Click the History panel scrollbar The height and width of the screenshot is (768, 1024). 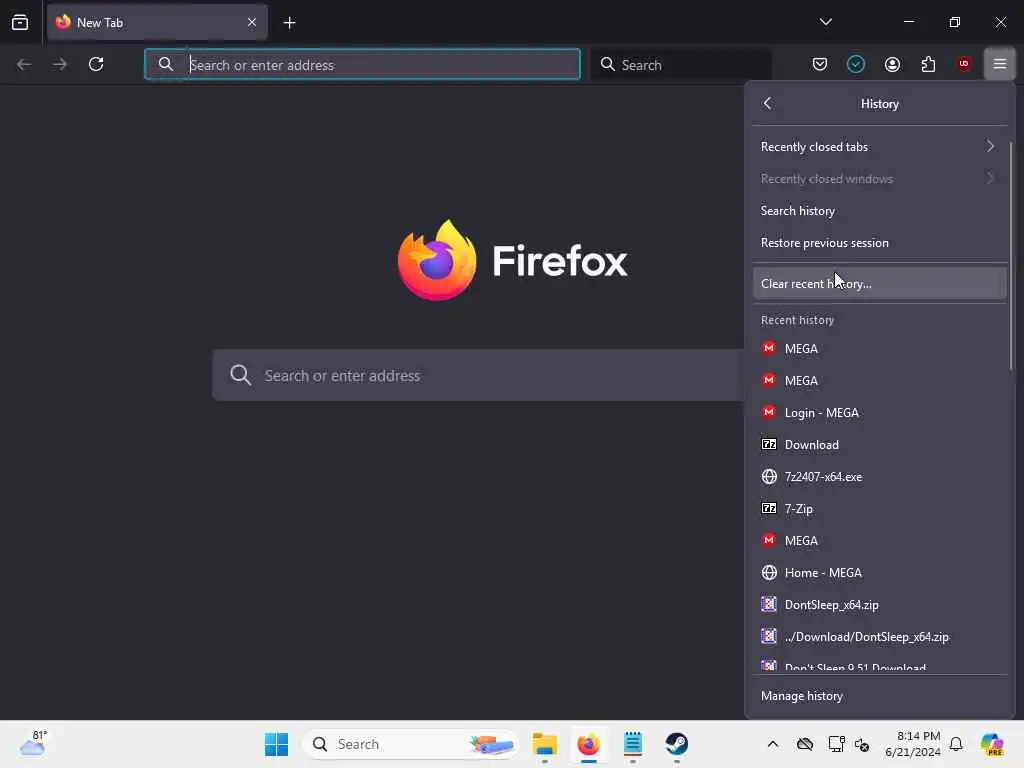click(1011, 256)
